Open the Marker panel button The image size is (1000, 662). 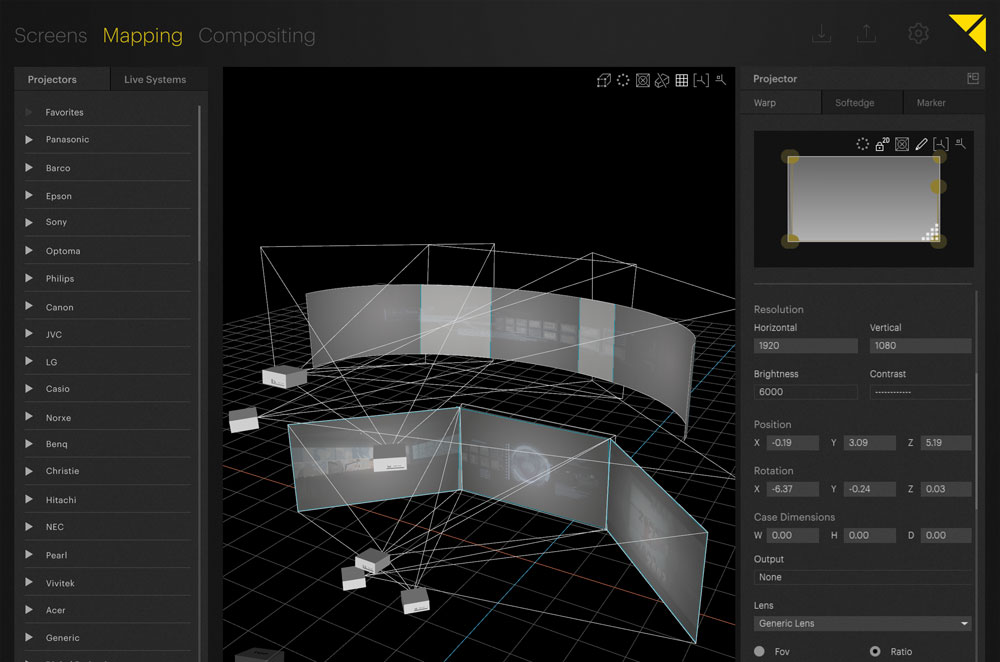coord(941,102)
